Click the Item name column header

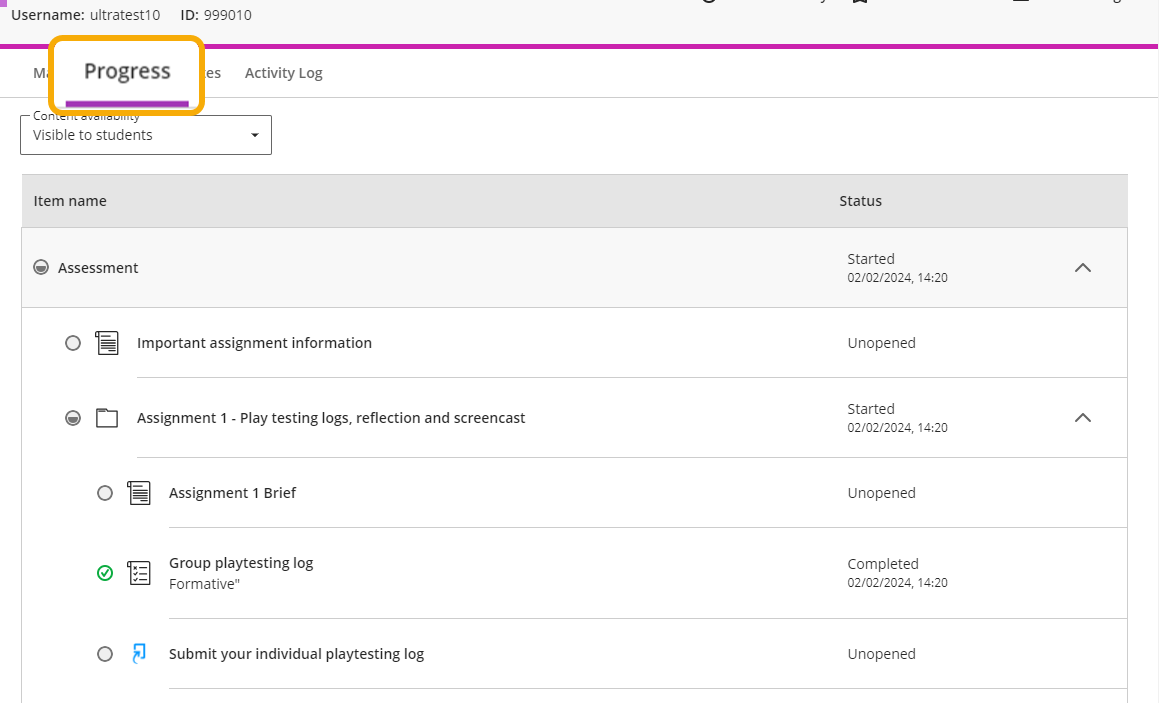coord(70,201)
